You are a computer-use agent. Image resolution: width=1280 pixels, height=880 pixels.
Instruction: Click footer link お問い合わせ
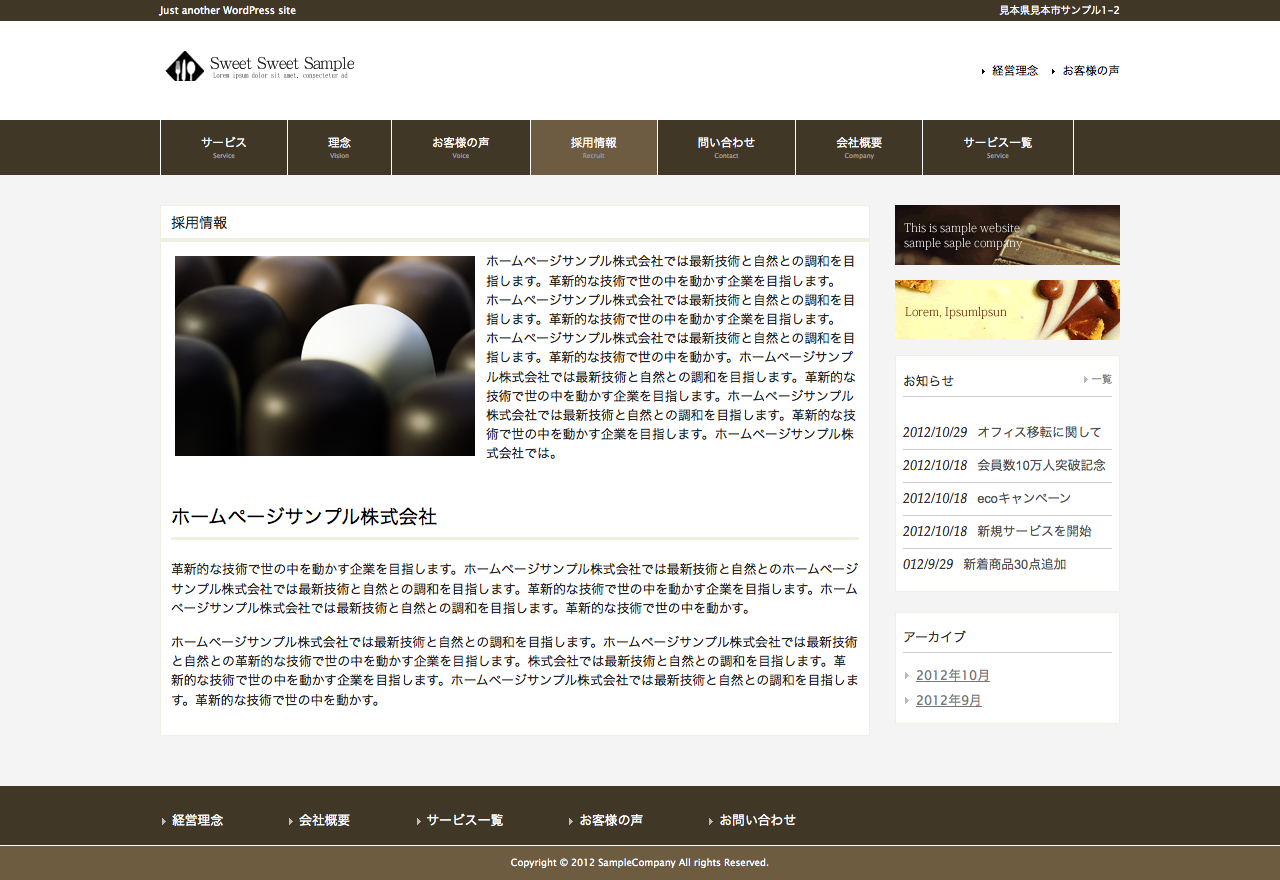[x=757, y=820]
